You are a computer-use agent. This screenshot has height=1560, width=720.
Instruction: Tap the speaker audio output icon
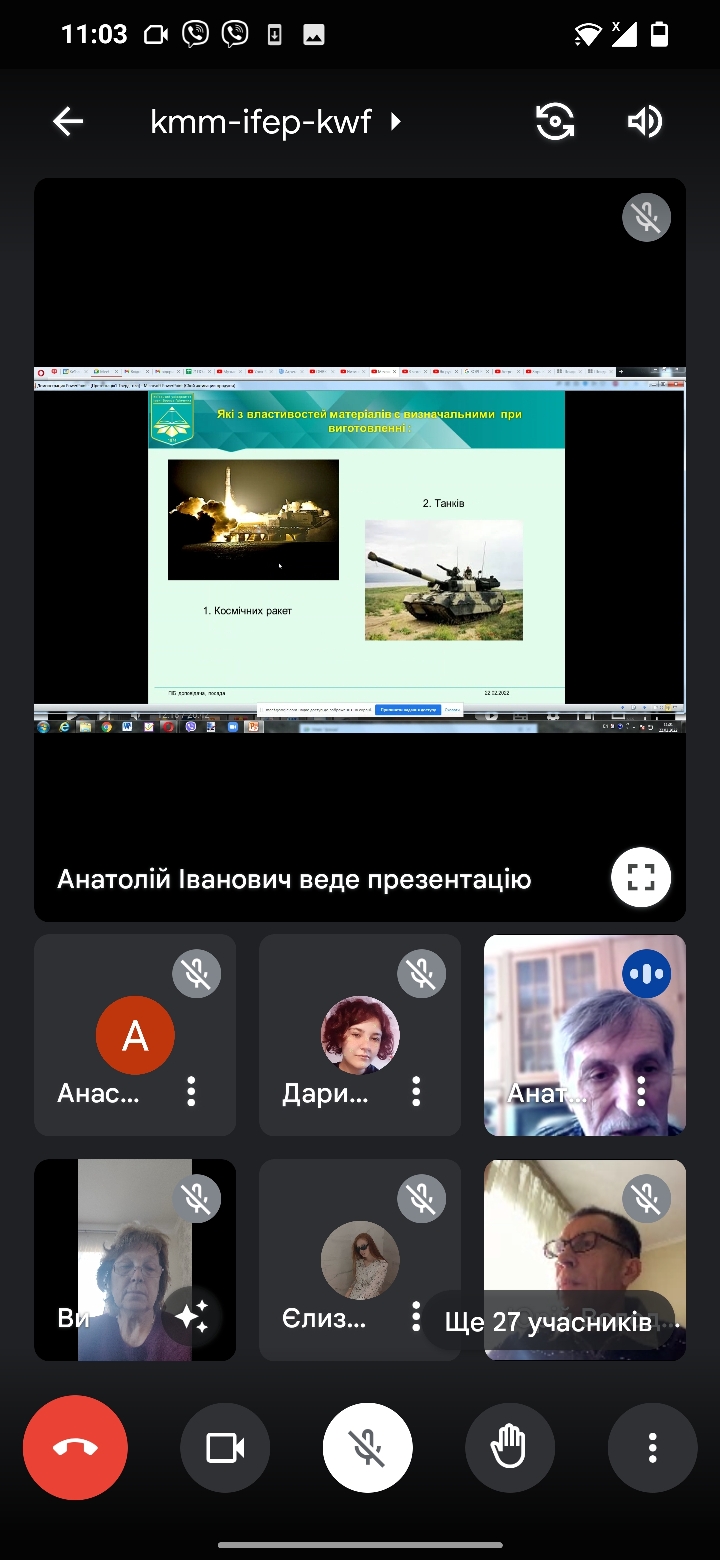645,122
